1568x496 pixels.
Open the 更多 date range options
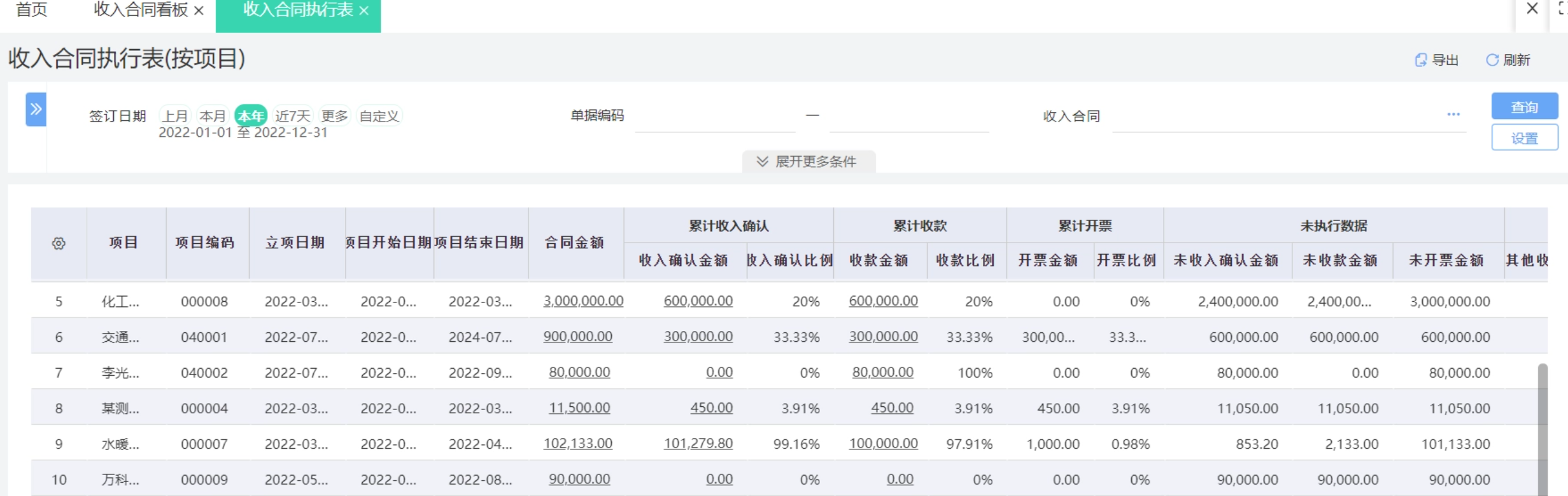tap(334, 116)
